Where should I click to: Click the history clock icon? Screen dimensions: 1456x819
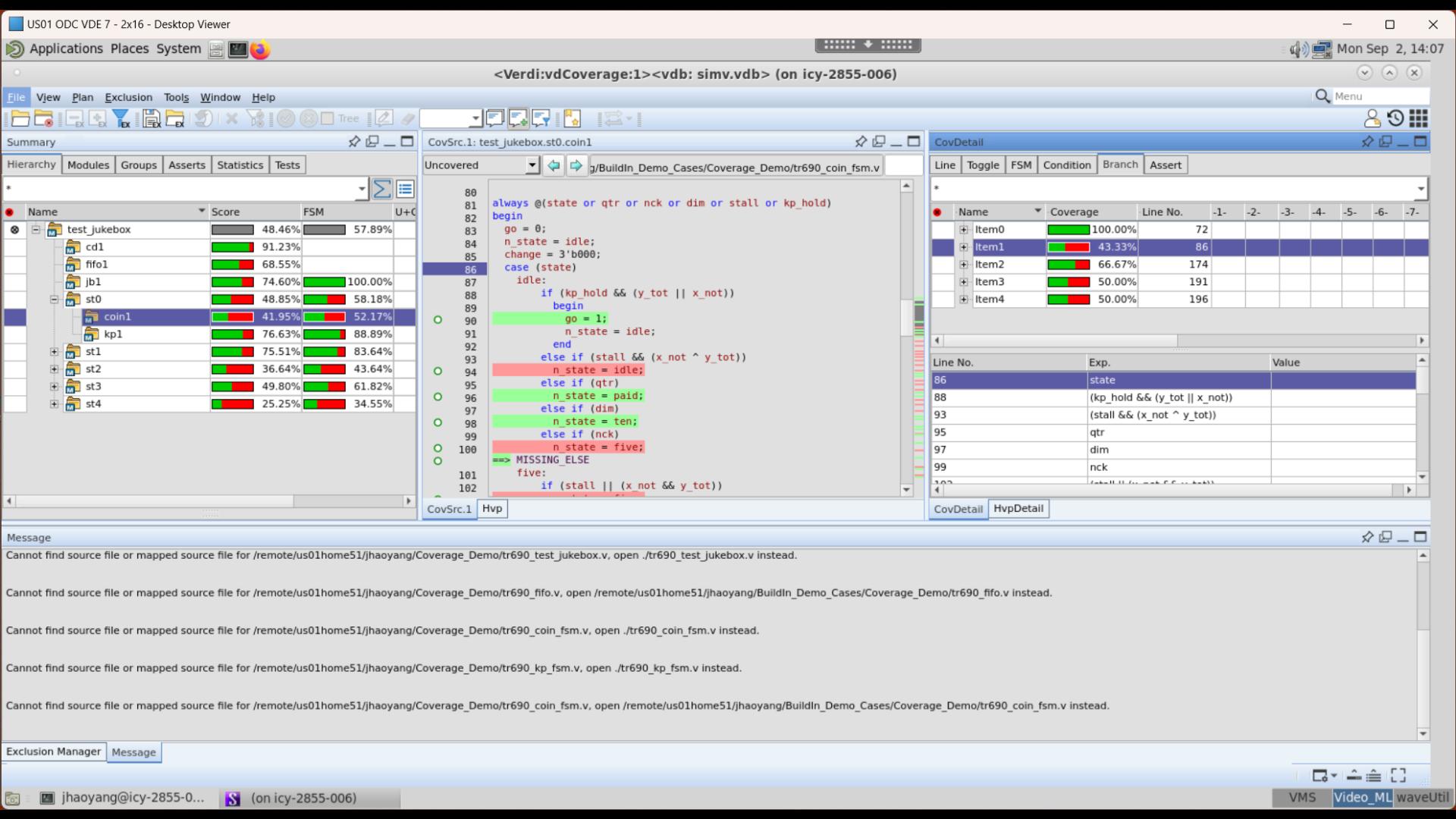(x=1395, y=118)
